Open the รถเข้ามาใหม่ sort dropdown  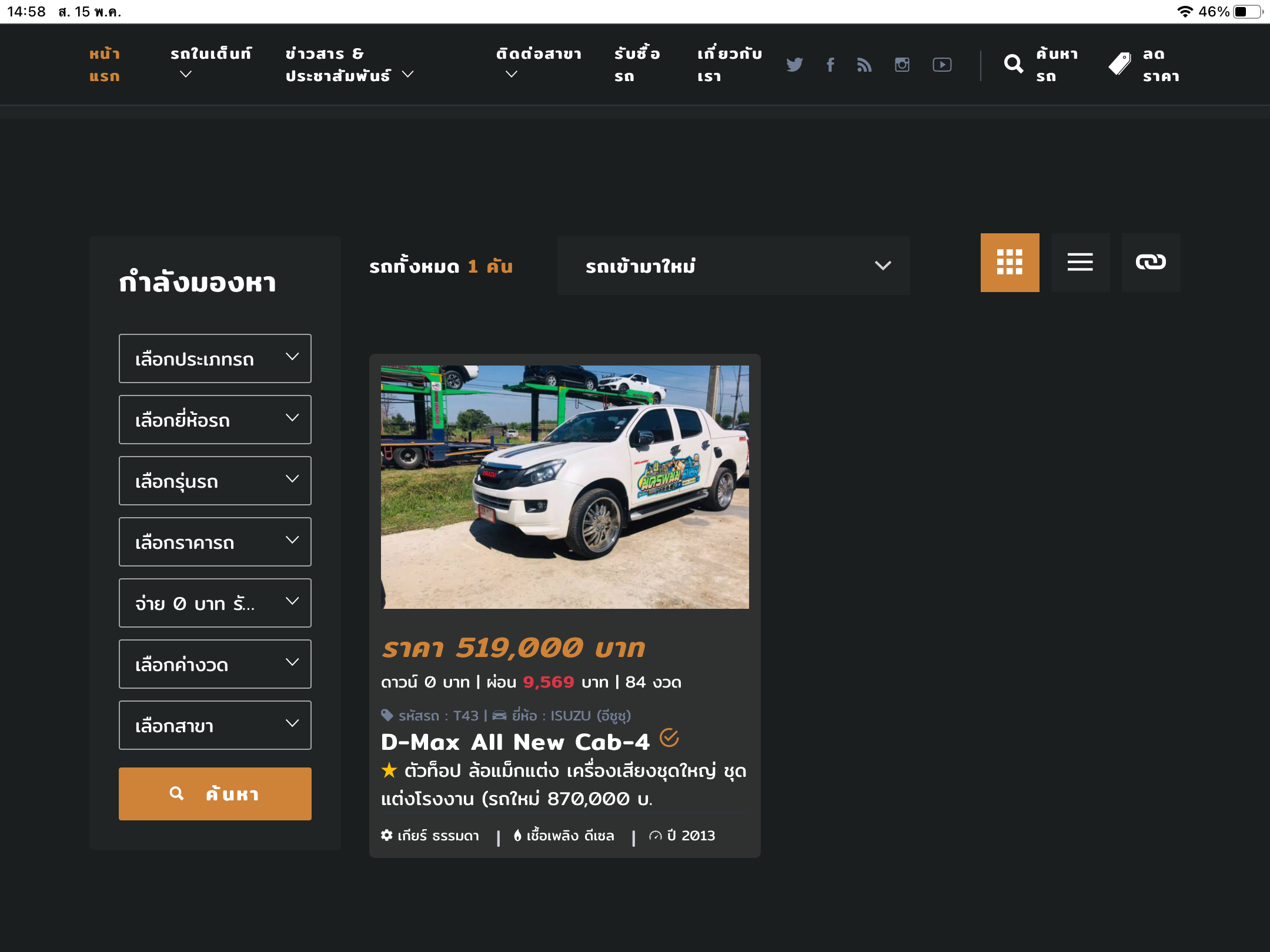(x=733, y=266)
